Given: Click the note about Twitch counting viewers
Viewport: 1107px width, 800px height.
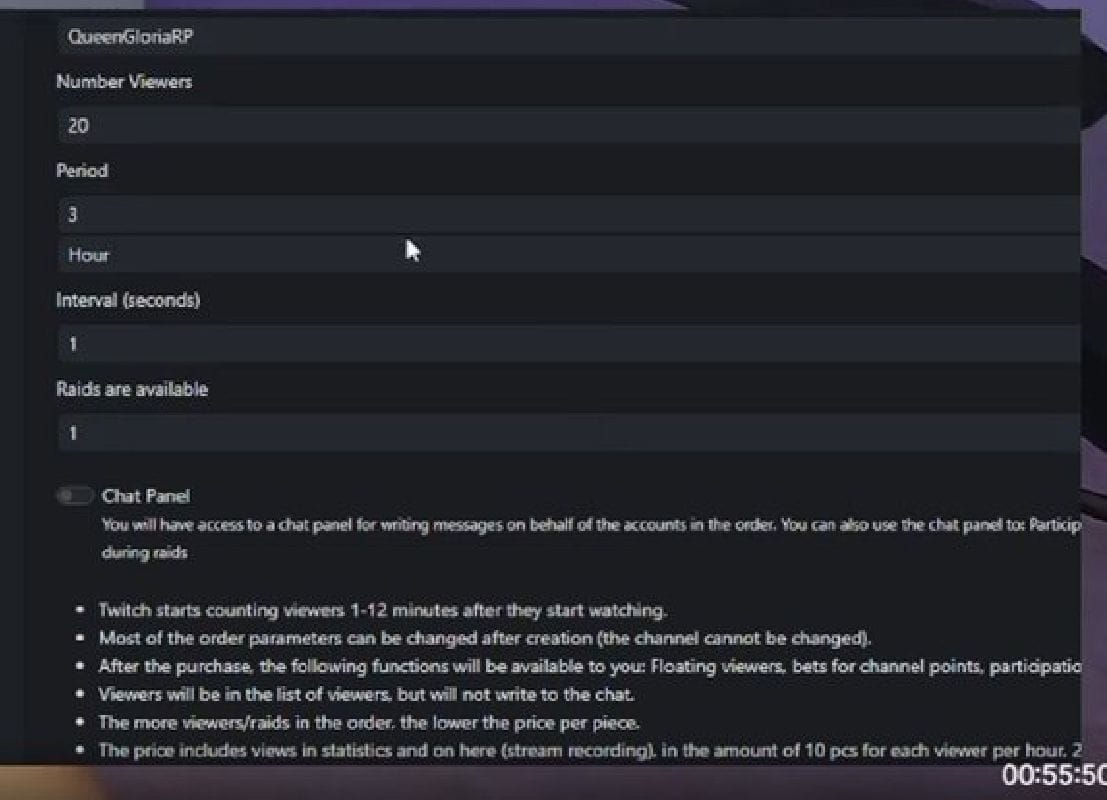Looking at the screenshot, I should 382,610.
